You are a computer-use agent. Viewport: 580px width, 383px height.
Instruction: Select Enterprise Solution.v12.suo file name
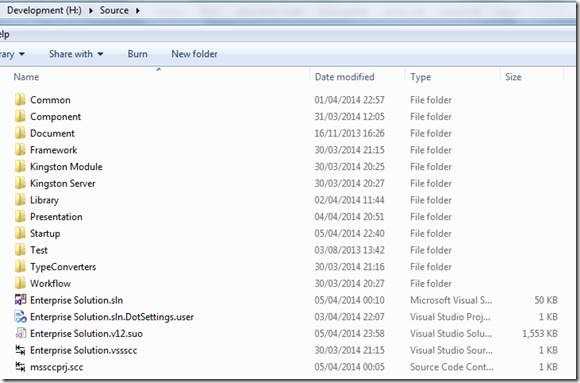(86, 333)
